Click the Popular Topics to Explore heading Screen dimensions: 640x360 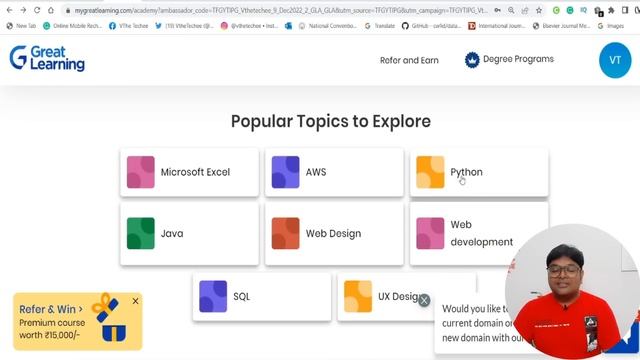(331, 121)
